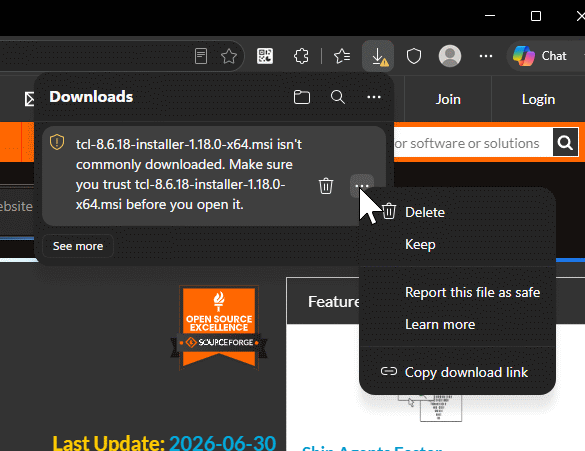
Task: Click the Login link
Action: tap(538, 100)
